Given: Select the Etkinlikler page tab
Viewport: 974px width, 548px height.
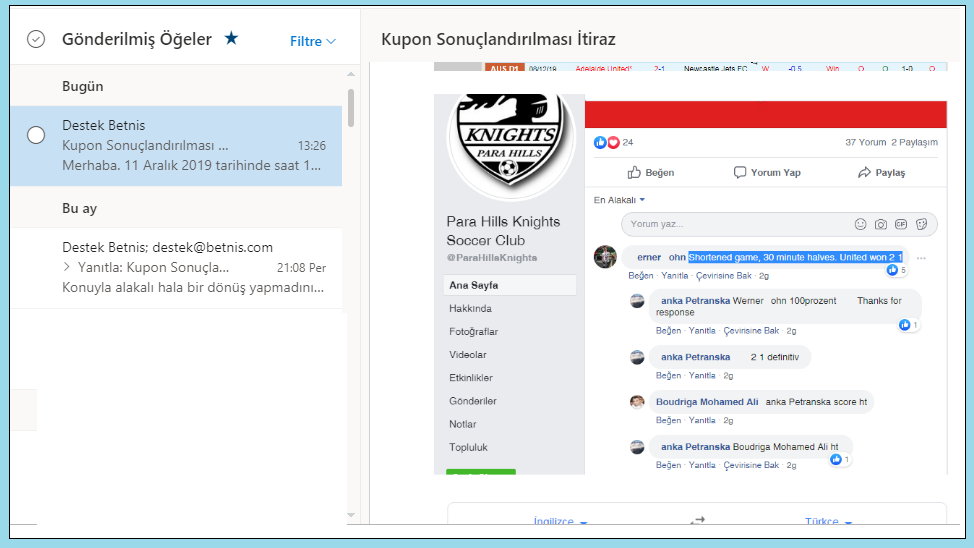Looking at the screenshot, I should pos(471,378).
